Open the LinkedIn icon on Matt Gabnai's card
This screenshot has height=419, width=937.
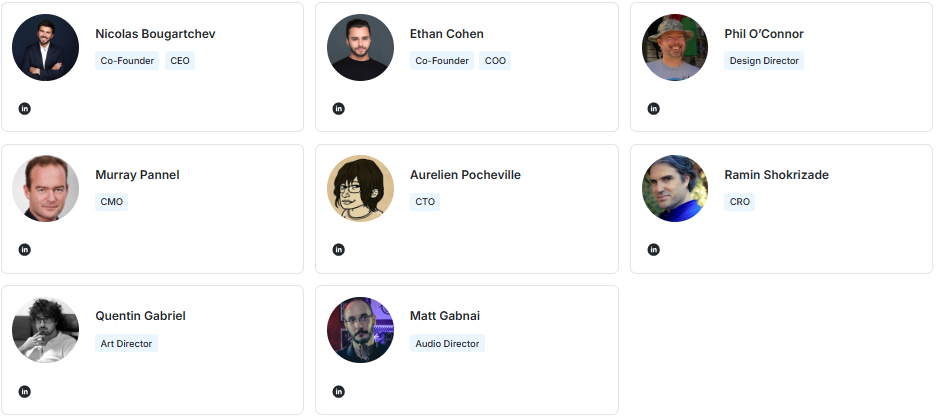tap(339, 391)
